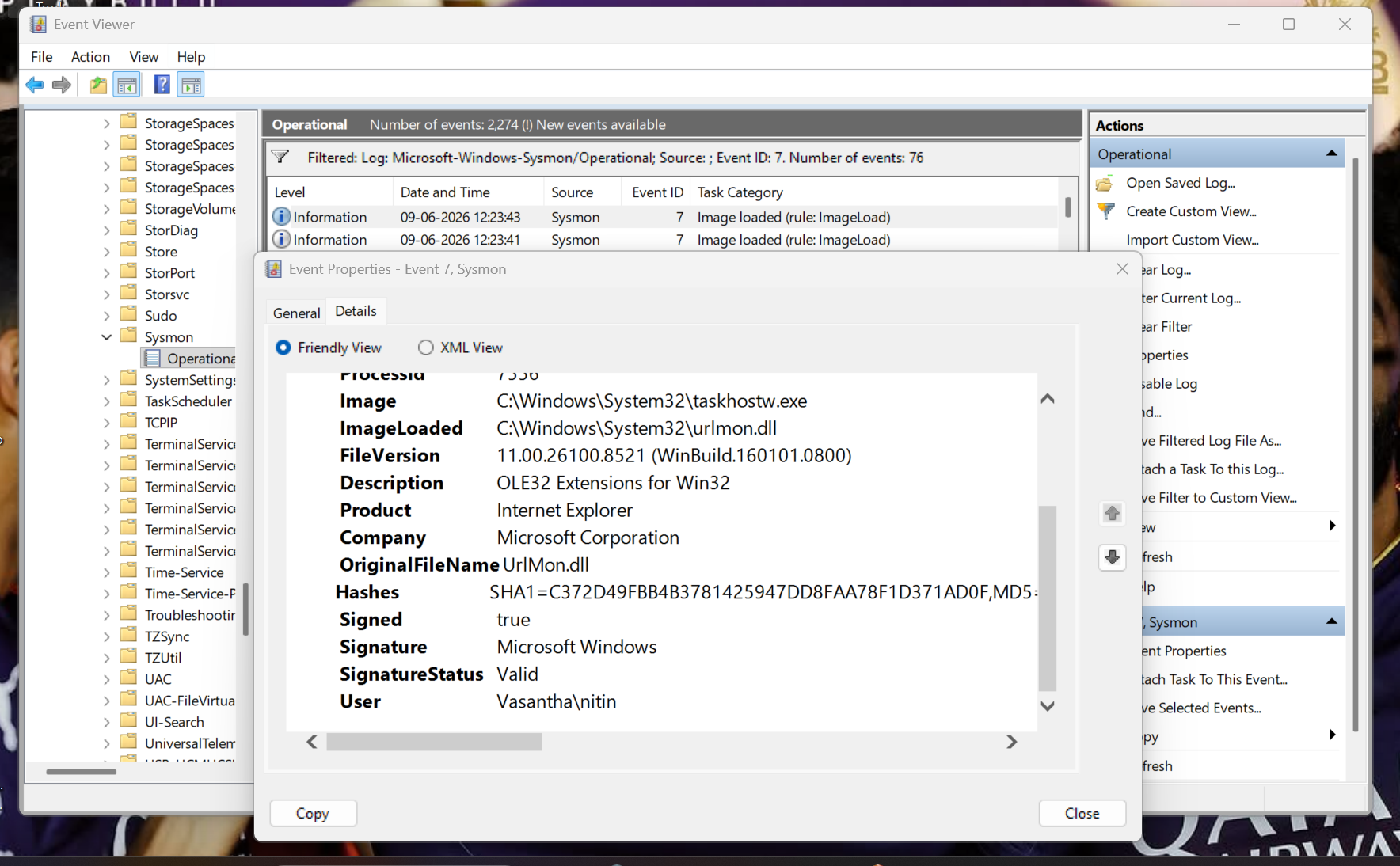Click the Sysmon folder icon in tree
The image size is (1400, 866).
pyautogui.click(x=129, y=336)
